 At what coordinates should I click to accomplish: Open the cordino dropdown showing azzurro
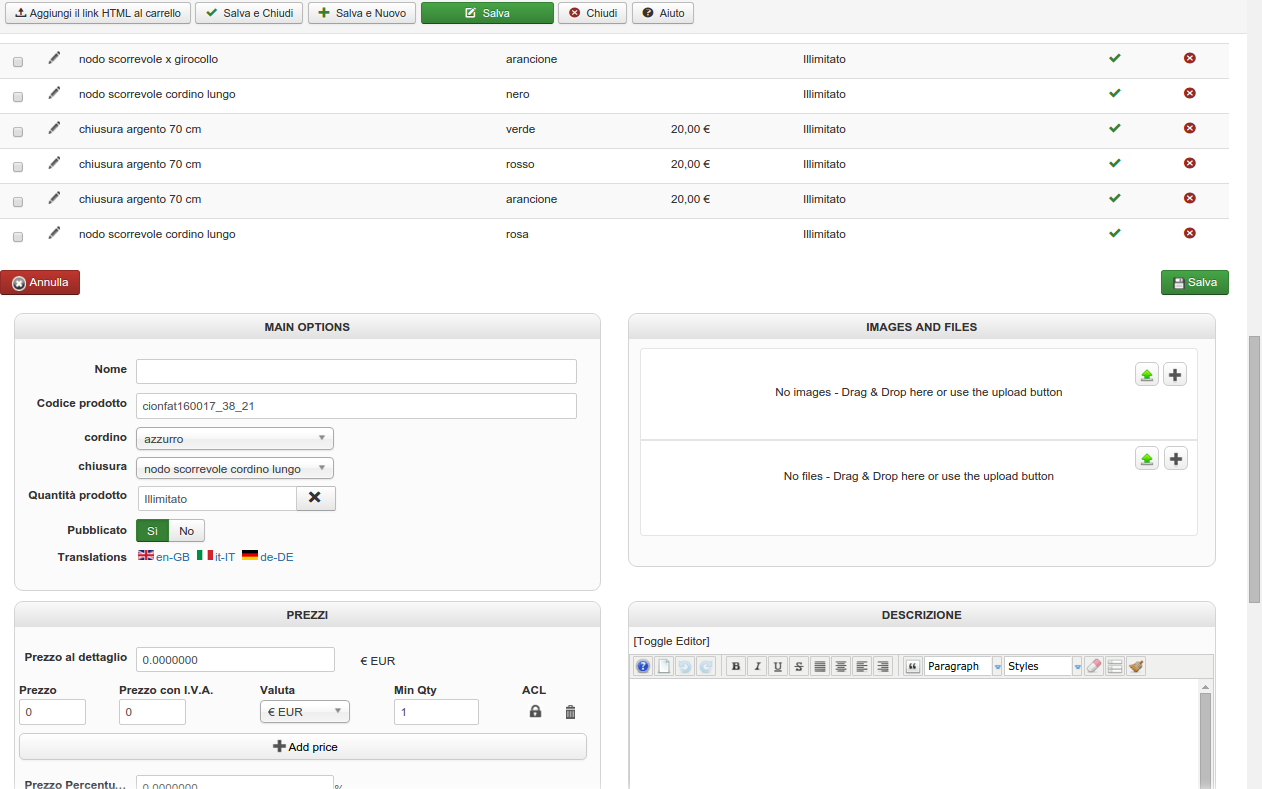(x=235, y=438)
